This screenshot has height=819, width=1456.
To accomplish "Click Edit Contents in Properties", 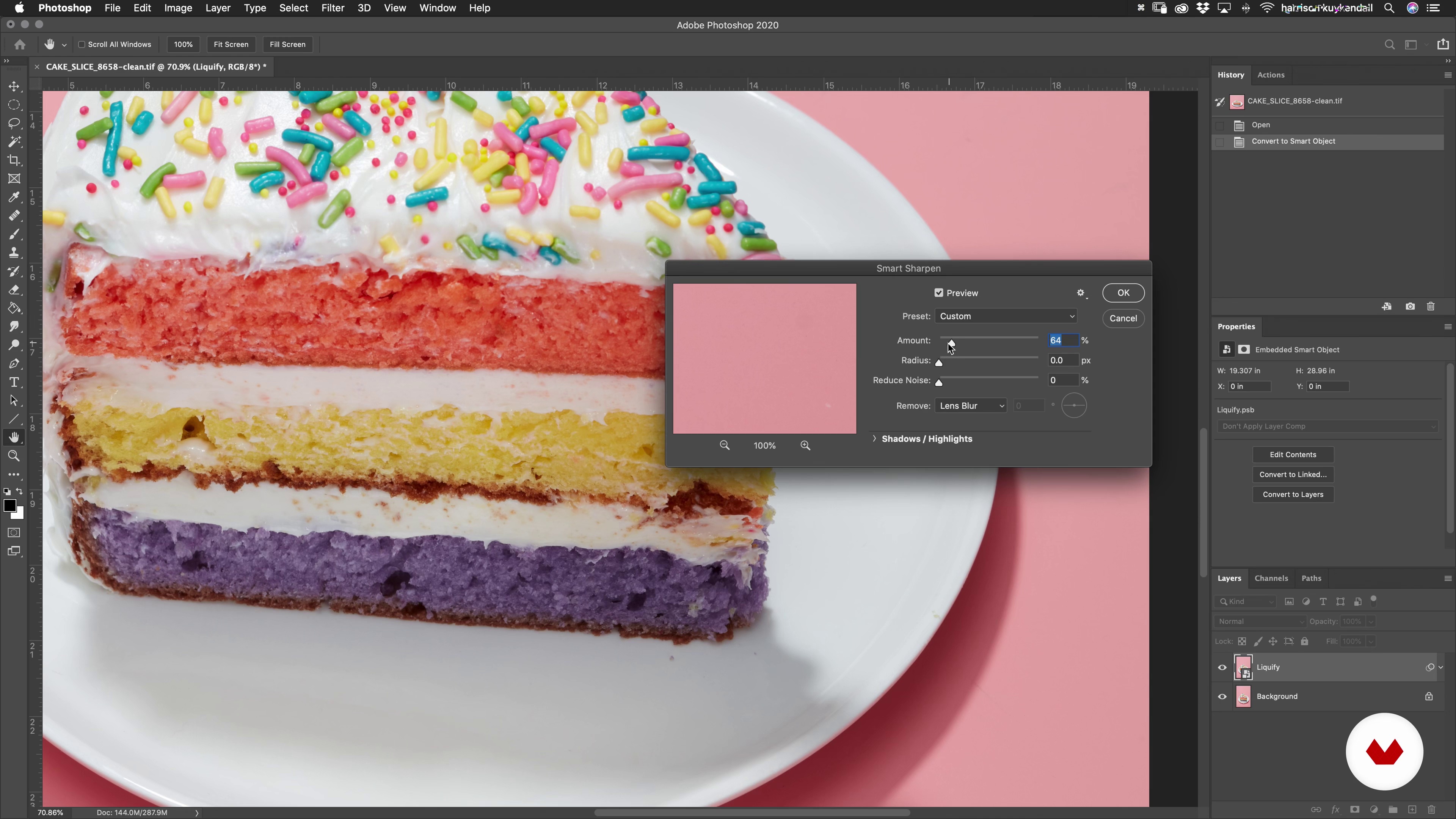I will click(x=1293, y=455).
